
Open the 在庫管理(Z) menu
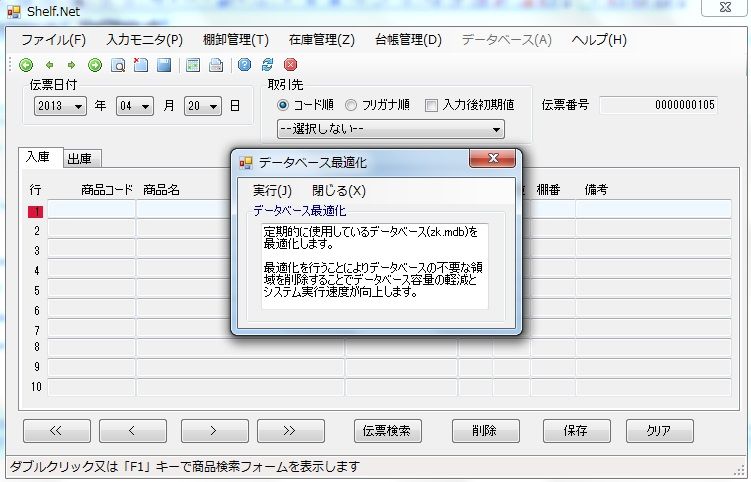tap(322, 40)
